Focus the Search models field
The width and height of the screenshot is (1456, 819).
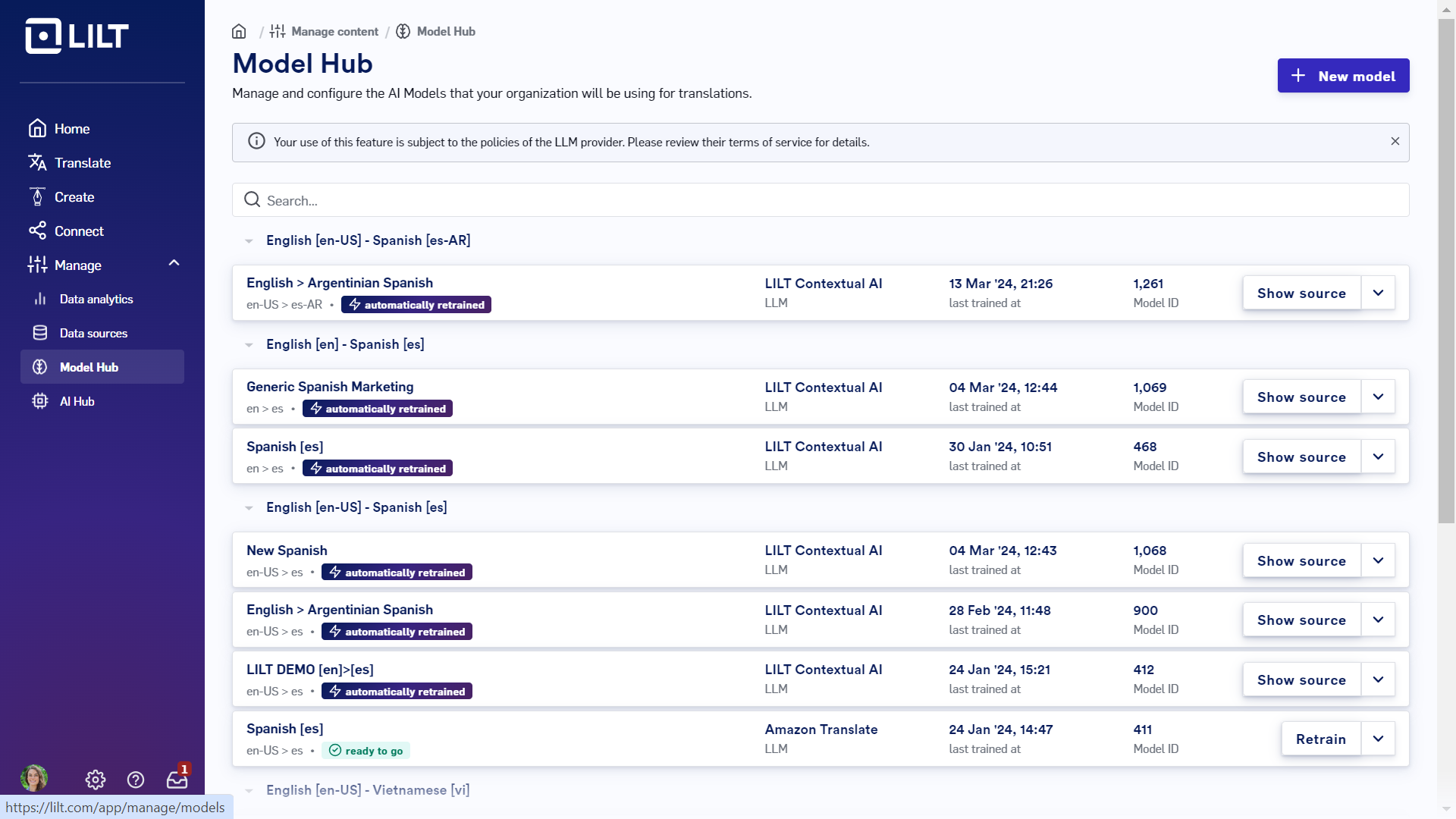click(821, 200)
